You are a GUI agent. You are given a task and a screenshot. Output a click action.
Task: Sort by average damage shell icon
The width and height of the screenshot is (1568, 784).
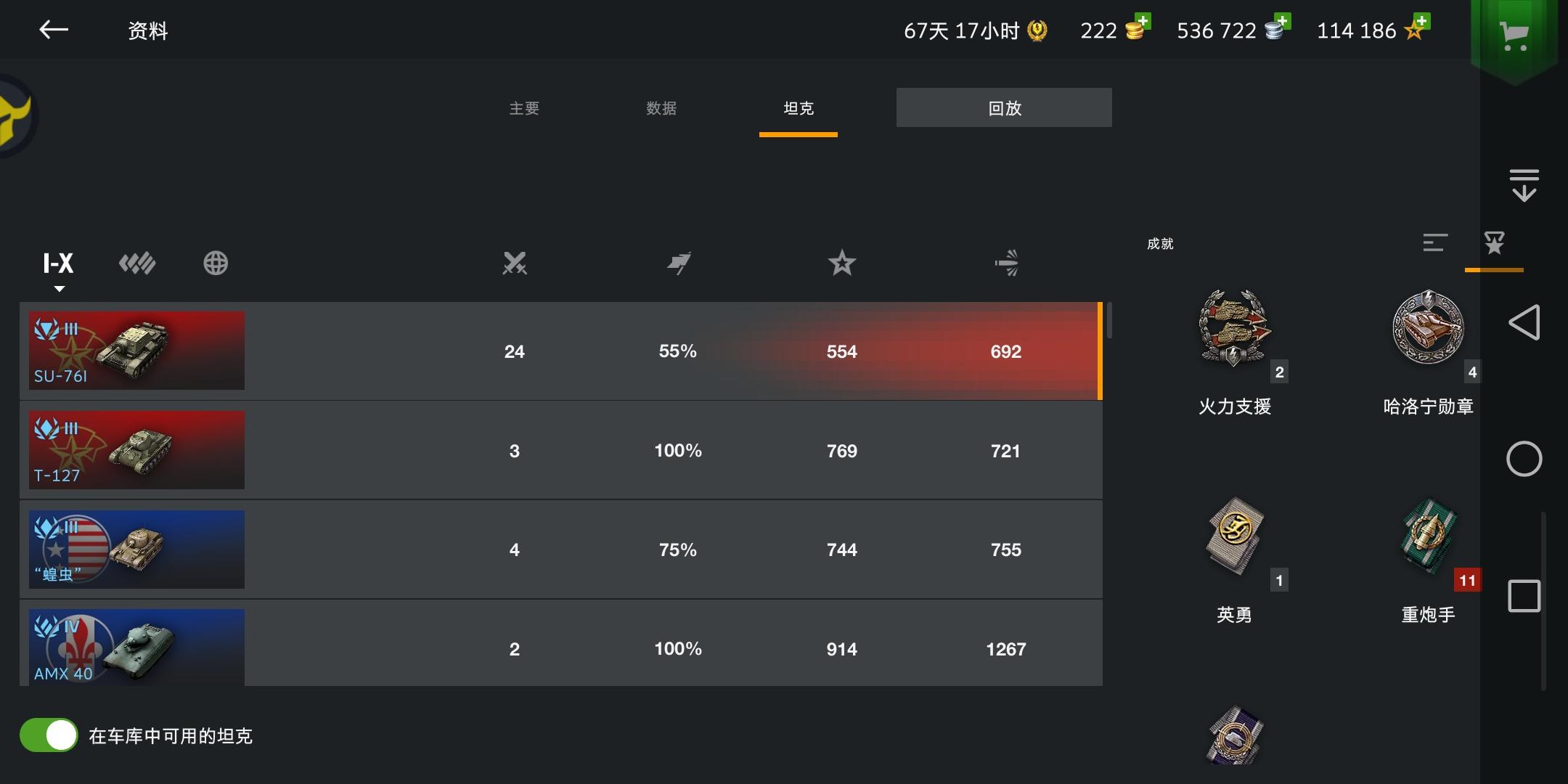(1006, 263)
